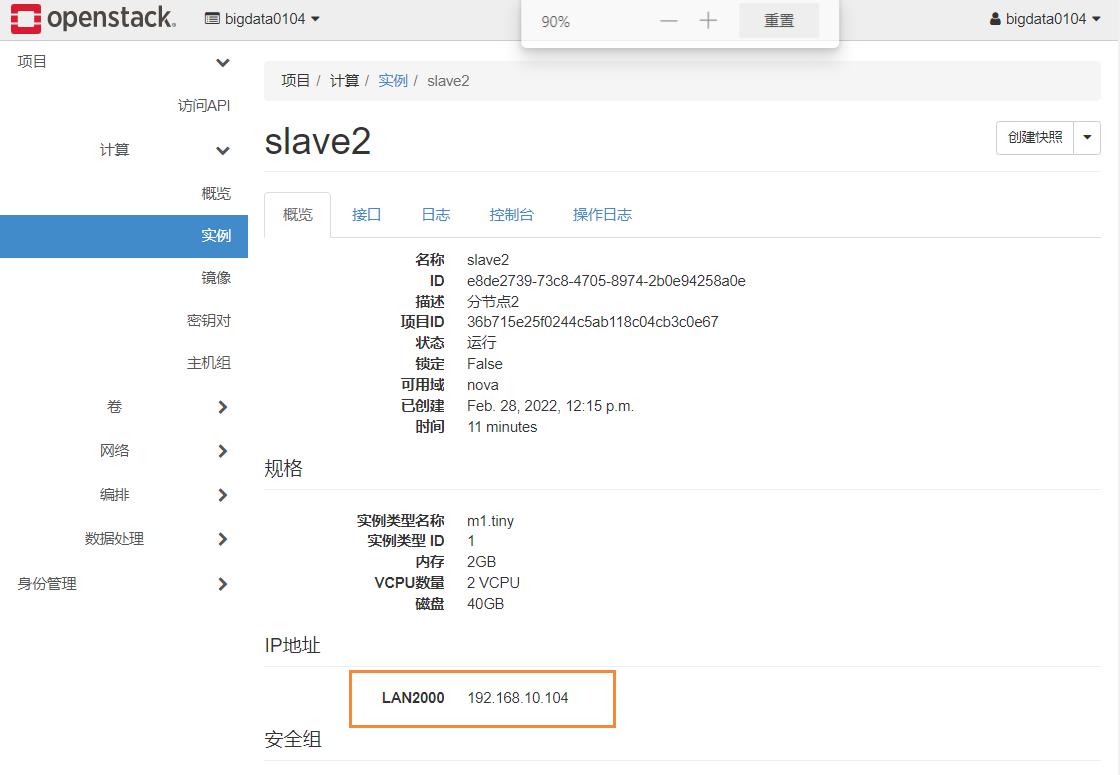Click the project ID 36b715e25f0244c5ab118c04cb3c0e67
Screen dimensions: 1120x775
click(593, 322)
